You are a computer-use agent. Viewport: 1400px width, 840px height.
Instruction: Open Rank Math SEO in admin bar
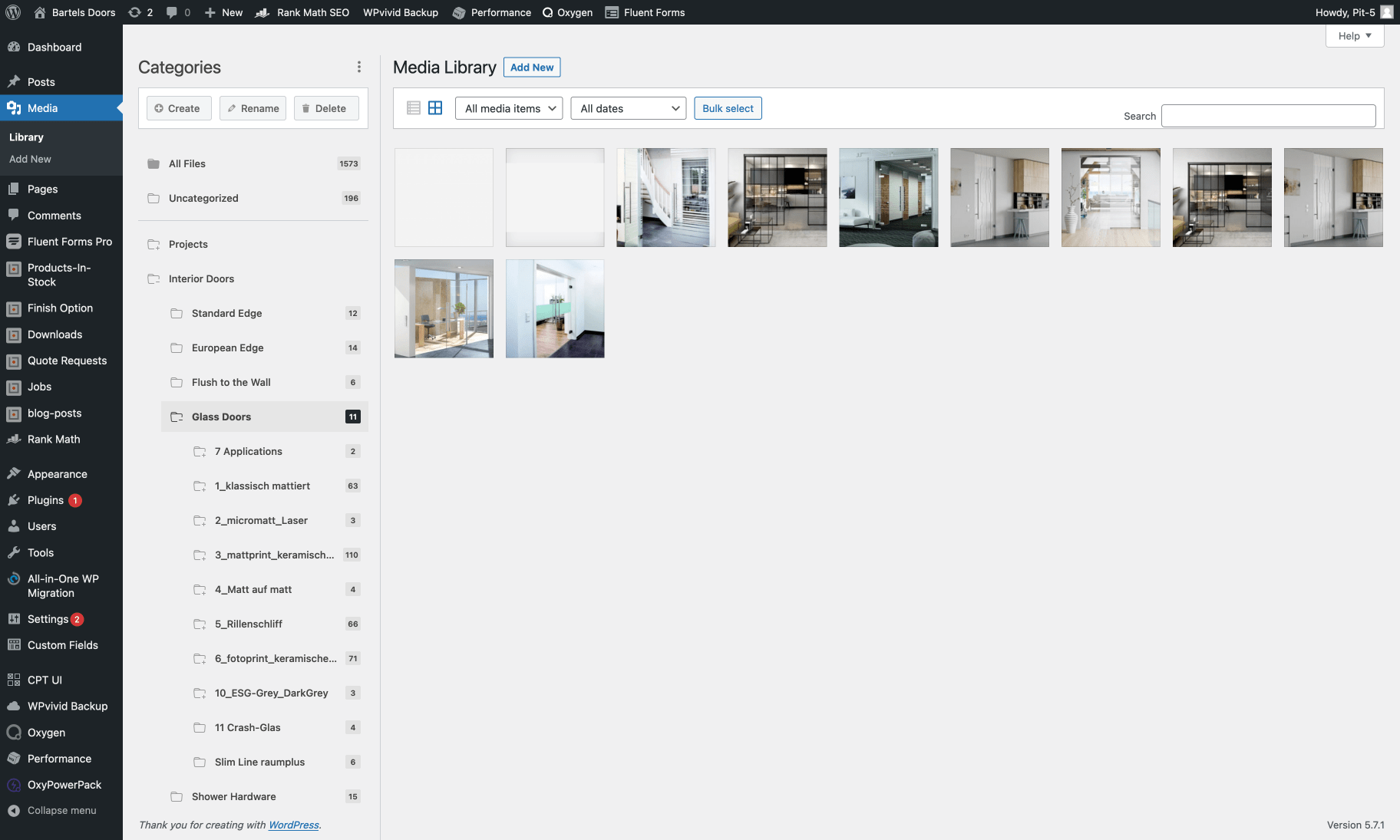(x=302, y=12)
